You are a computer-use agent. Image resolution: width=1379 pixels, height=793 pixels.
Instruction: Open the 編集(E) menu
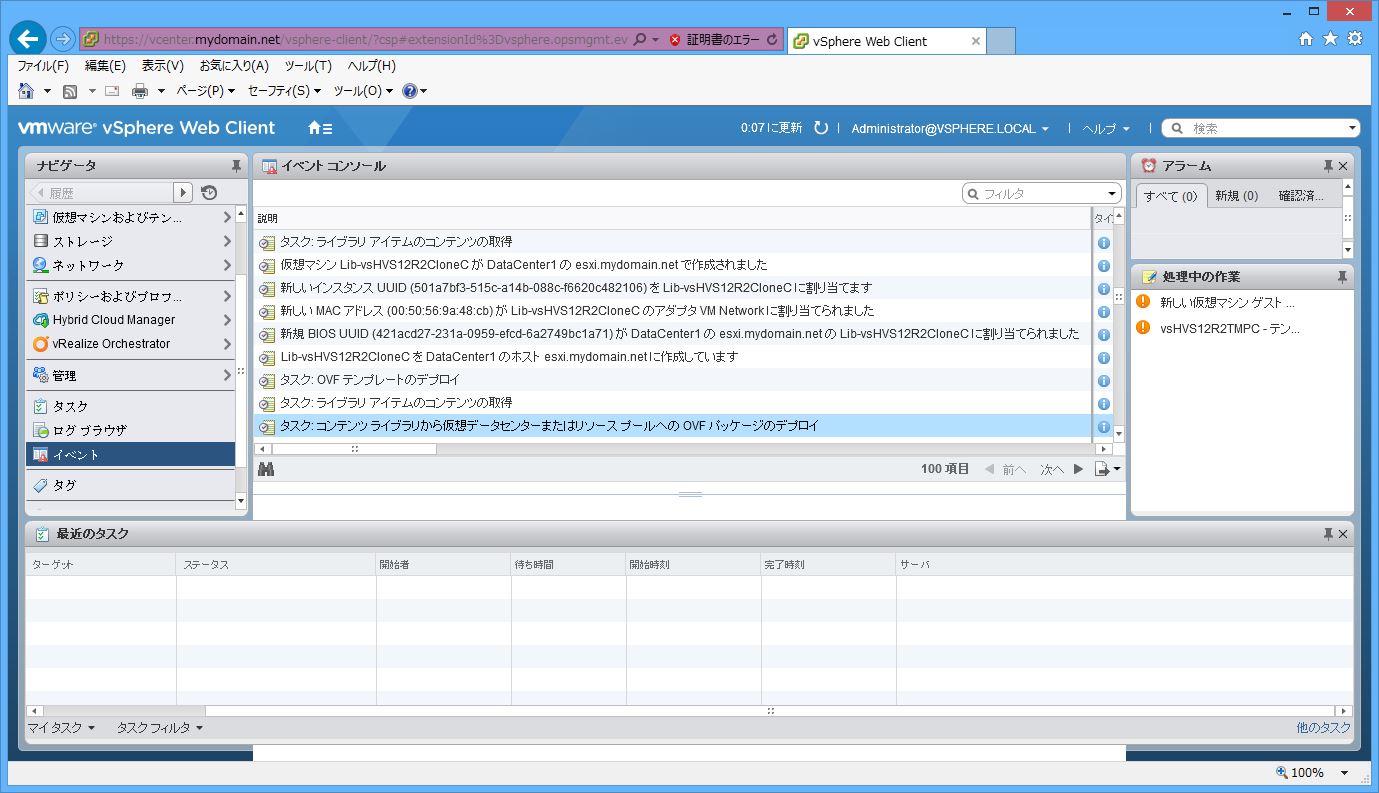[x=105, y=66]
